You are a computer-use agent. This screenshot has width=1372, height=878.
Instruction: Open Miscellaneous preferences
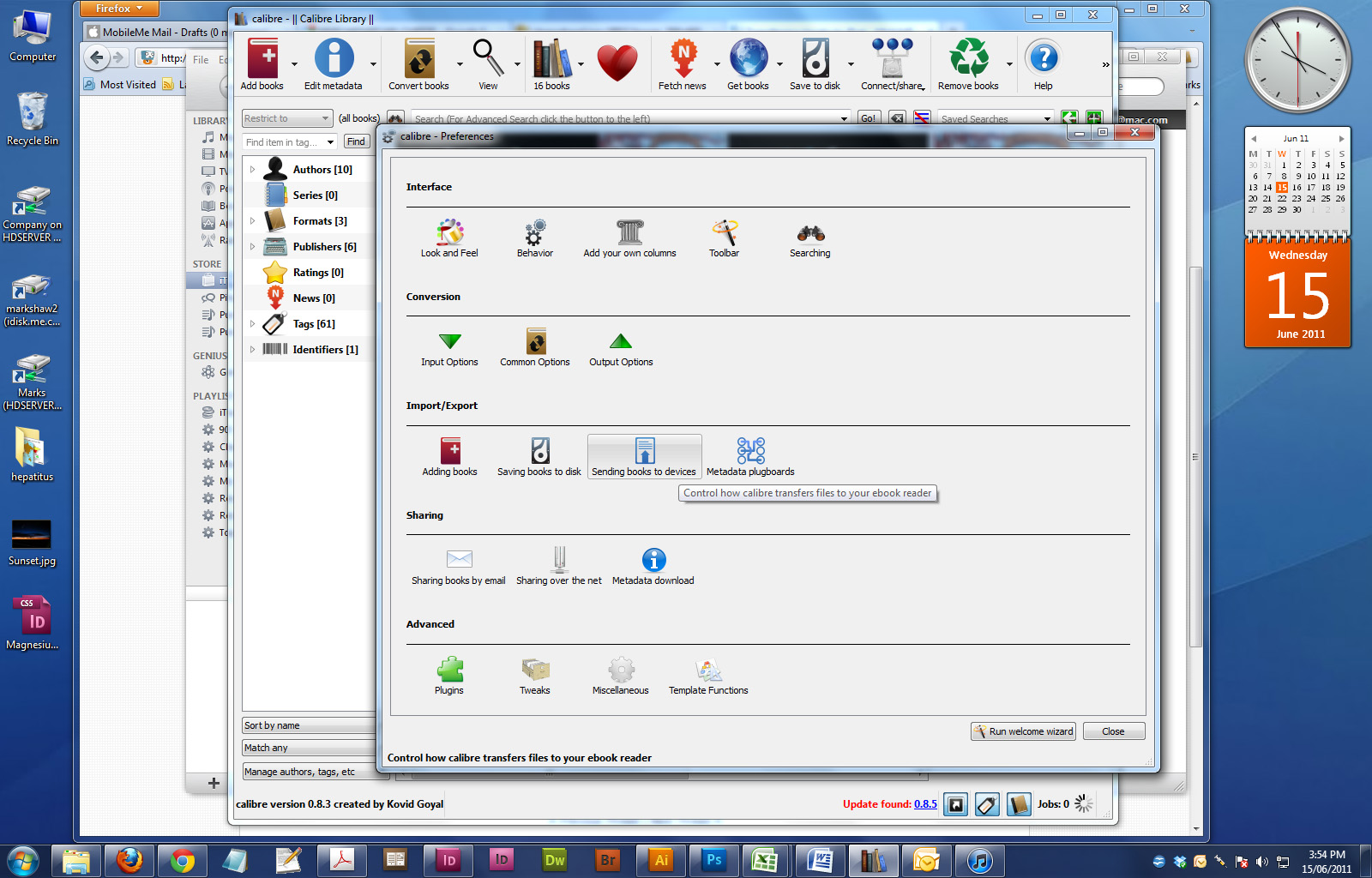[621, 676]
